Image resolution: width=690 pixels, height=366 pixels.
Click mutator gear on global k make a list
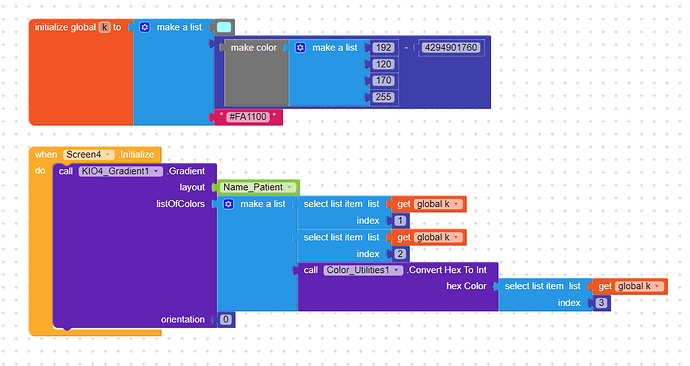pos(144,27)
